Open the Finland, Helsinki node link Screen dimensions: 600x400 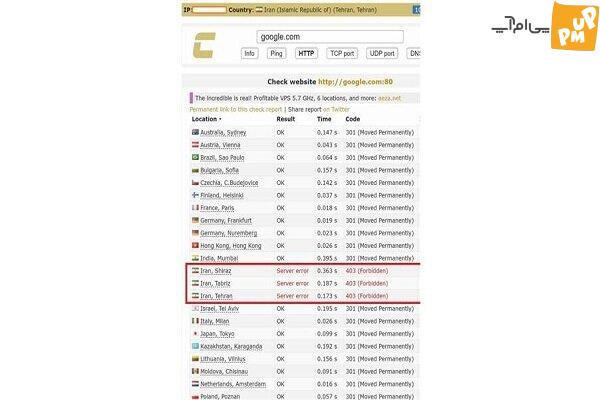(222, 196)
